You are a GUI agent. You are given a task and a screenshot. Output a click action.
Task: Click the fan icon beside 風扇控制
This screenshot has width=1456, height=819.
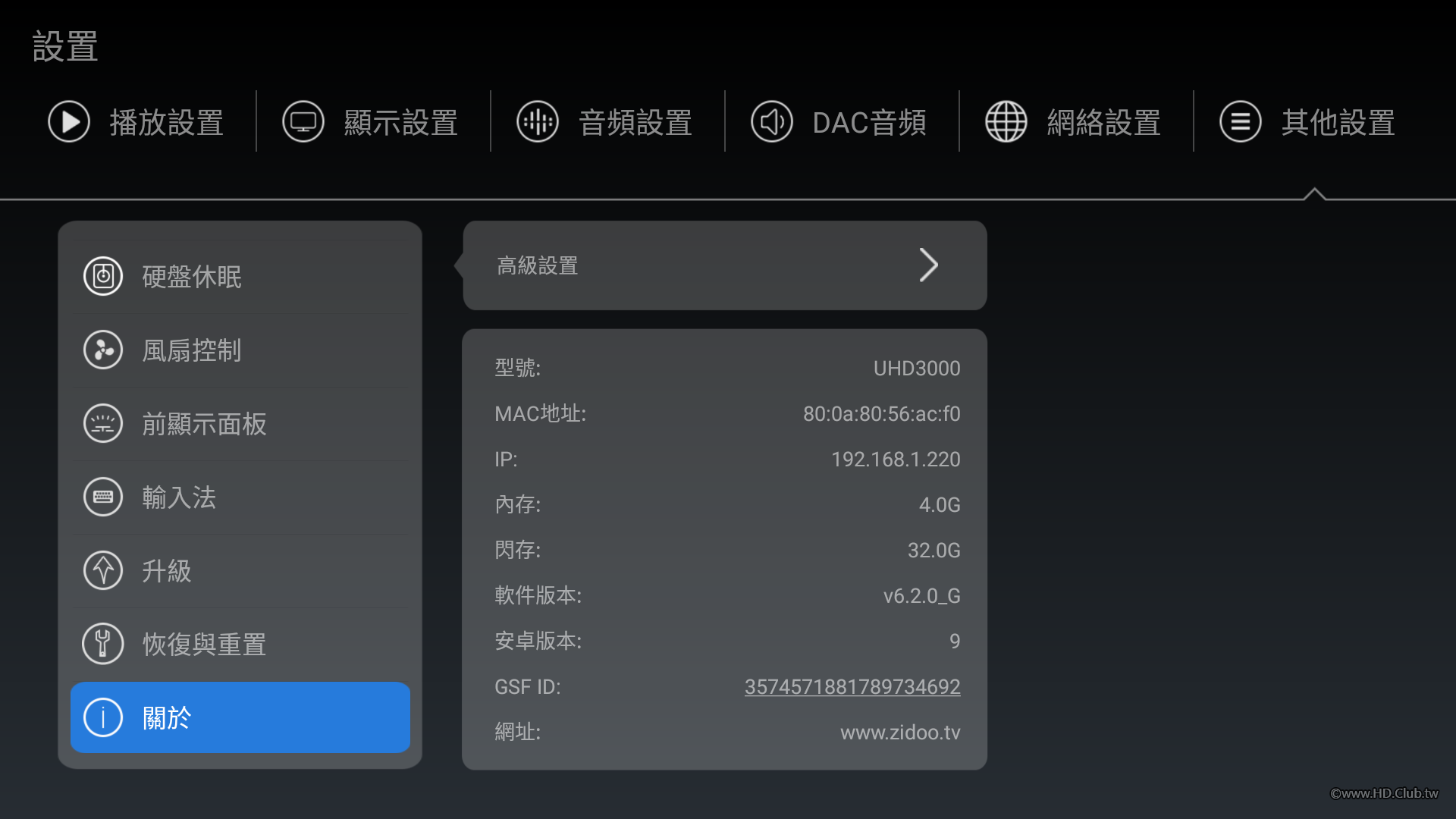pos(103,350)
